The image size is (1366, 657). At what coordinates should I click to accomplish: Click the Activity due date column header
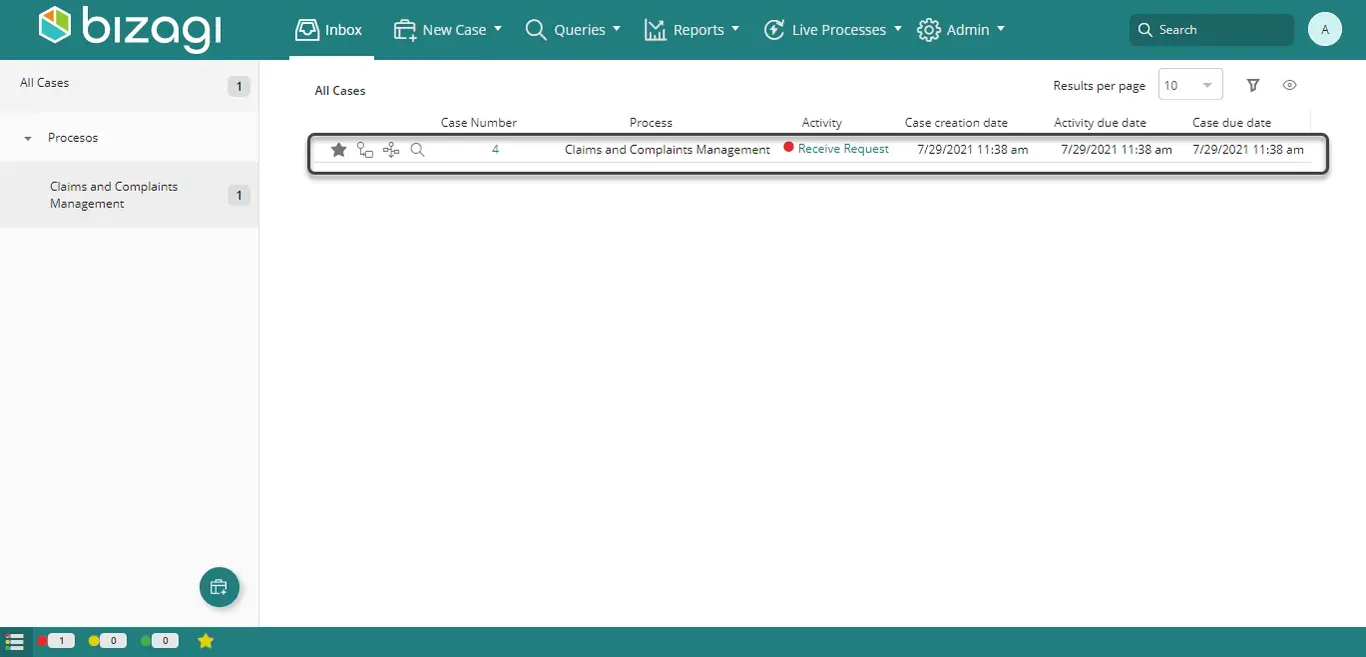click(1100, 123)
